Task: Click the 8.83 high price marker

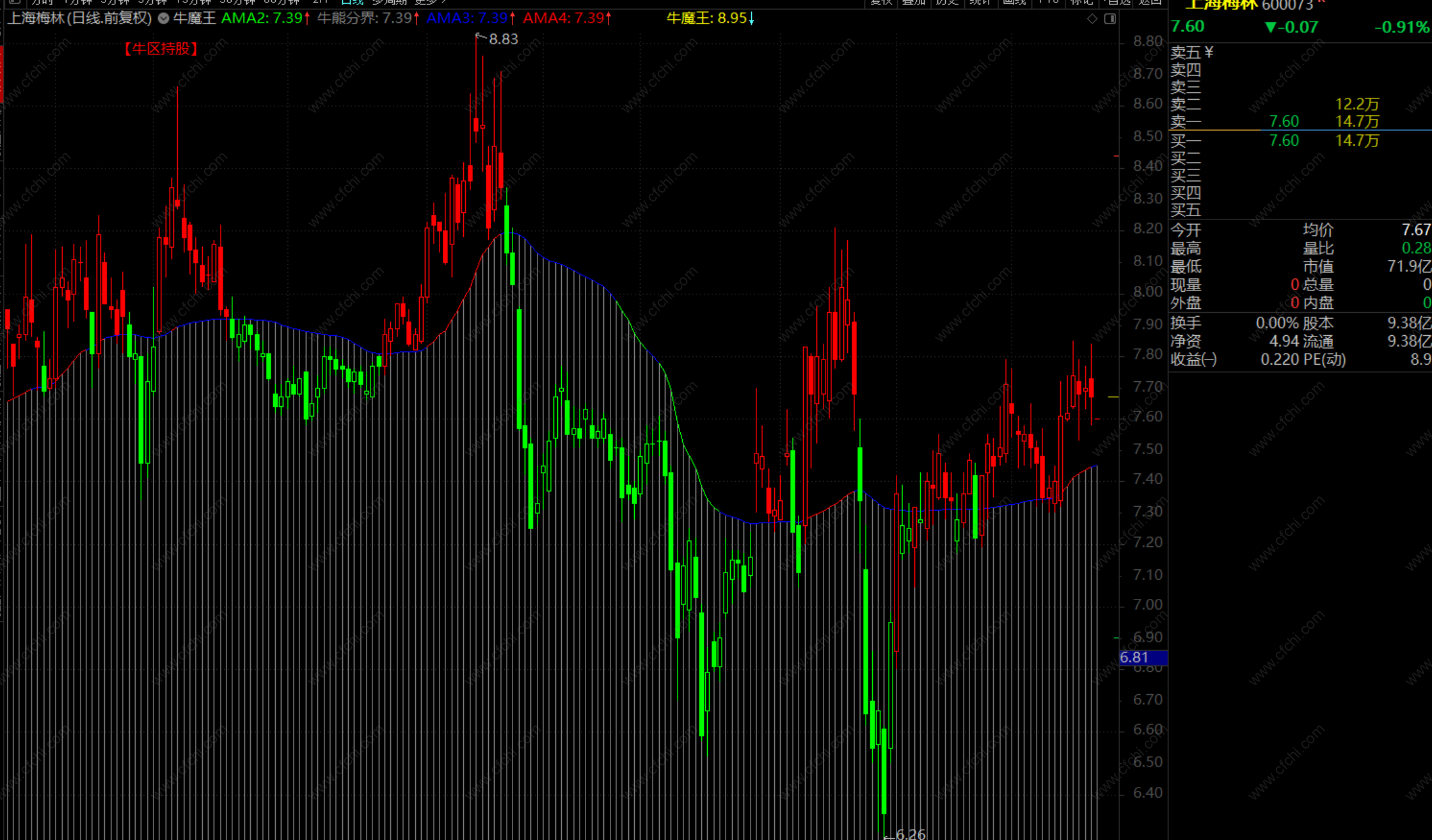Action: point(503,39)
